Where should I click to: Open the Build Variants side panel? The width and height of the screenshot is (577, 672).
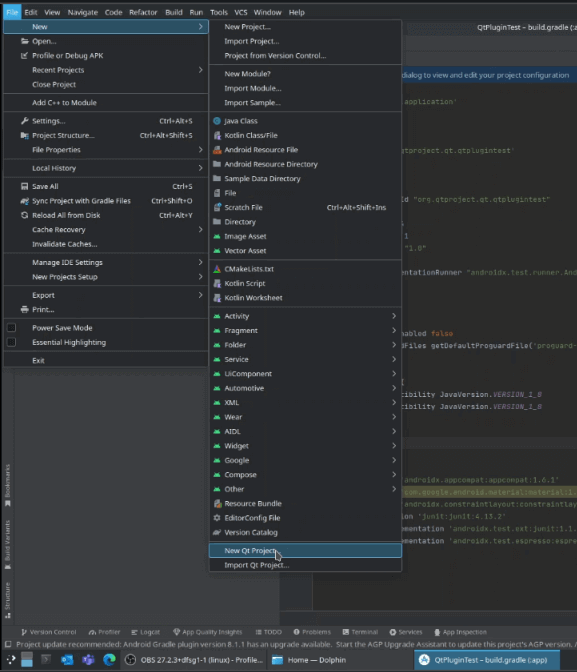point(7,544)
